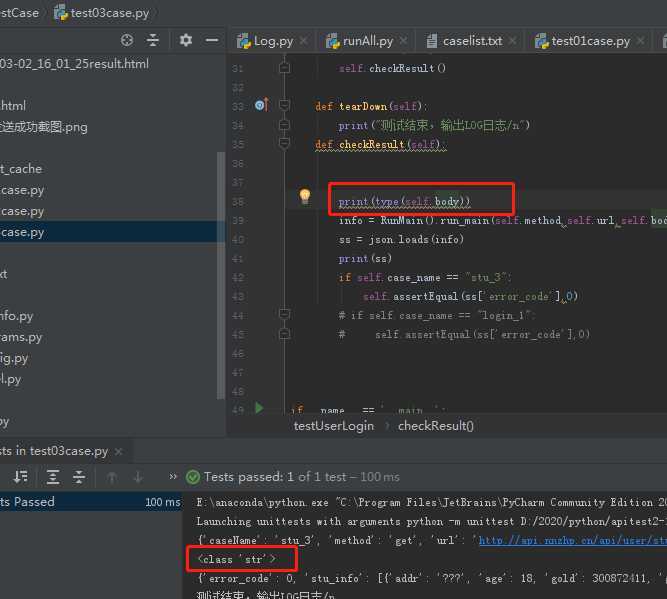Hide the project panel with minus icon
This screenshot has height=599, width=667.
pos(212,40)
